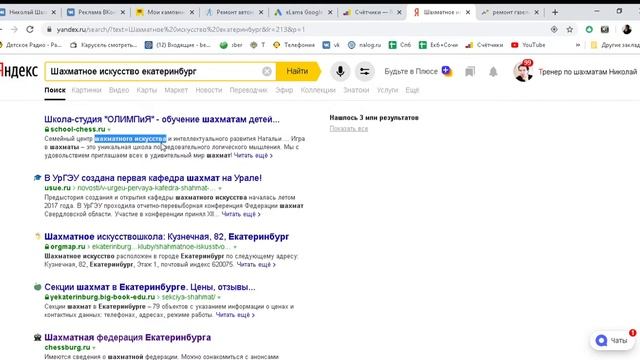Viewport: 640px width, 360px height.
Task: Switch to the Эфир search tab
Action: (284, 90)
